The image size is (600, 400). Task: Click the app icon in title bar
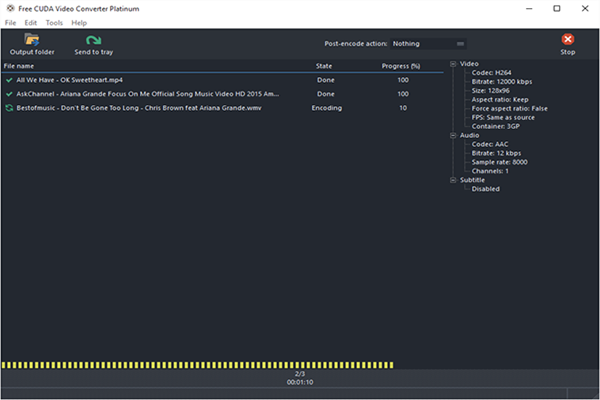pos(8,8)
